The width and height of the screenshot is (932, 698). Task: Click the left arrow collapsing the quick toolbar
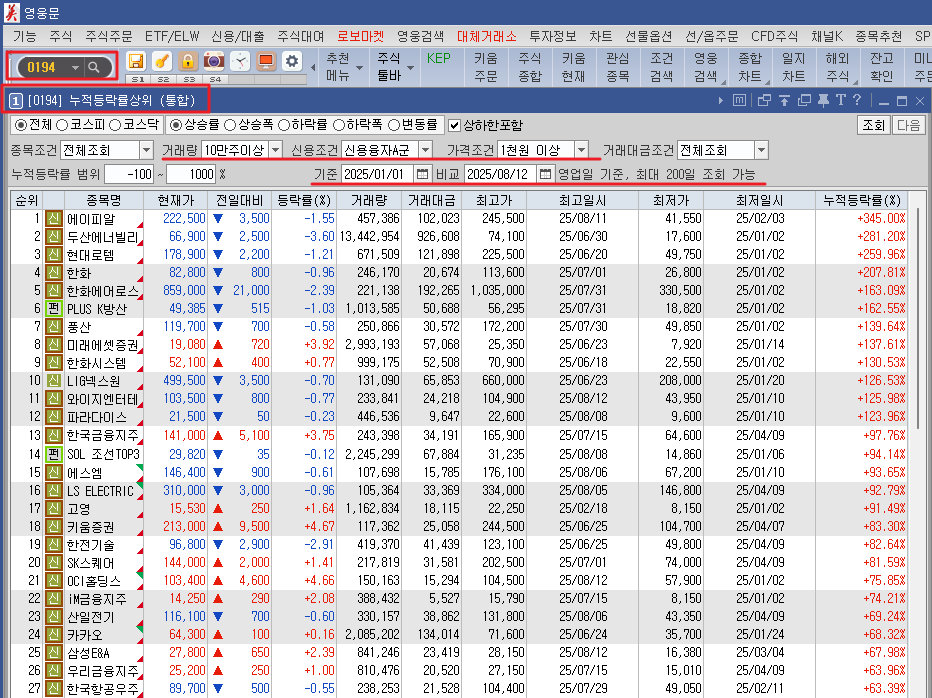tap(313, 67)
